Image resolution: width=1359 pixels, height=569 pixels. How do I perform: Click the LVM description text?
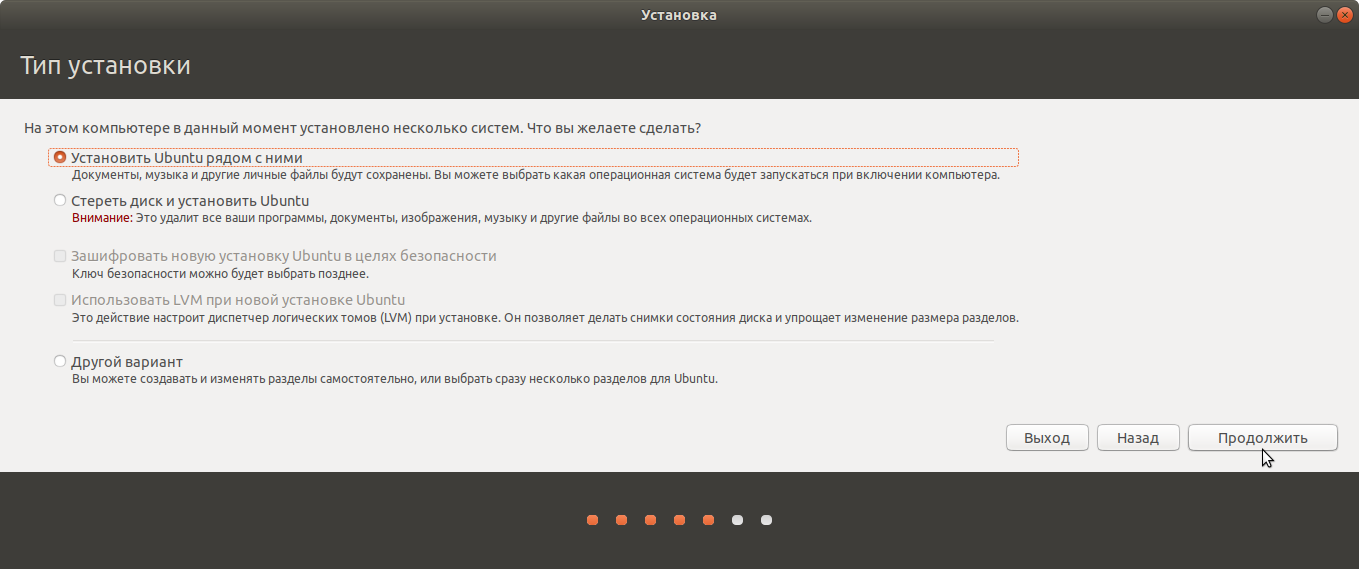545,318
